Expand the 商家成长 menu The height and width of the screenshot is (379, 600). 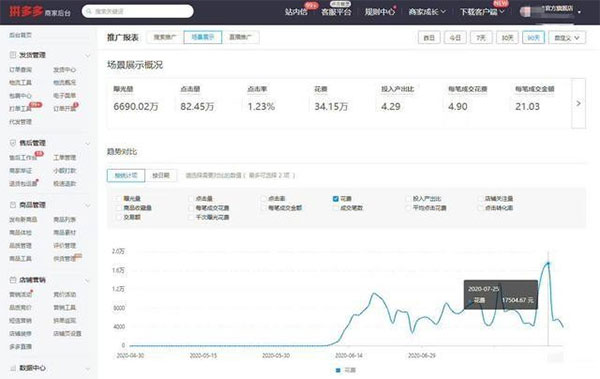(427, 12)
